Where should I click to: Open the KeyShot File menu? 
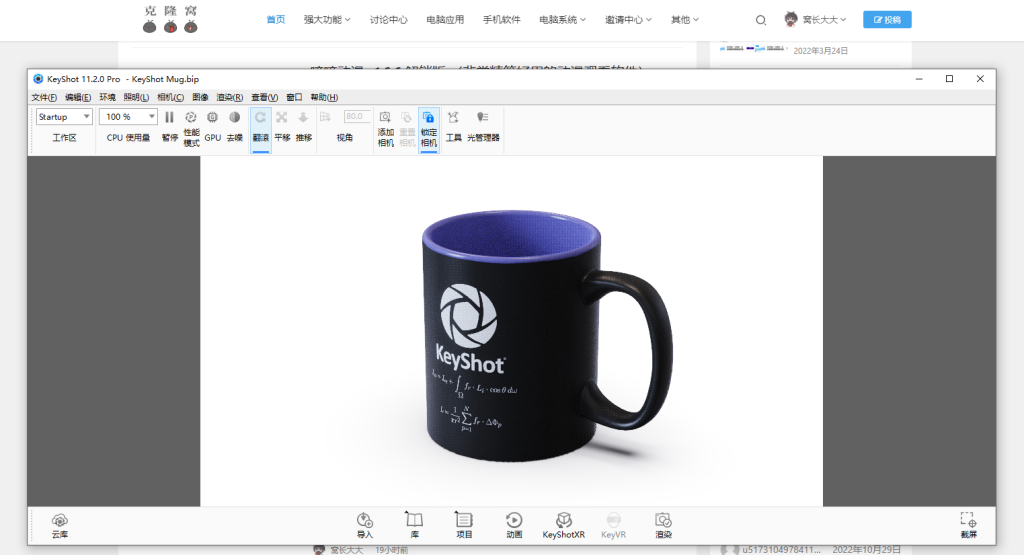tap(44, 97)
